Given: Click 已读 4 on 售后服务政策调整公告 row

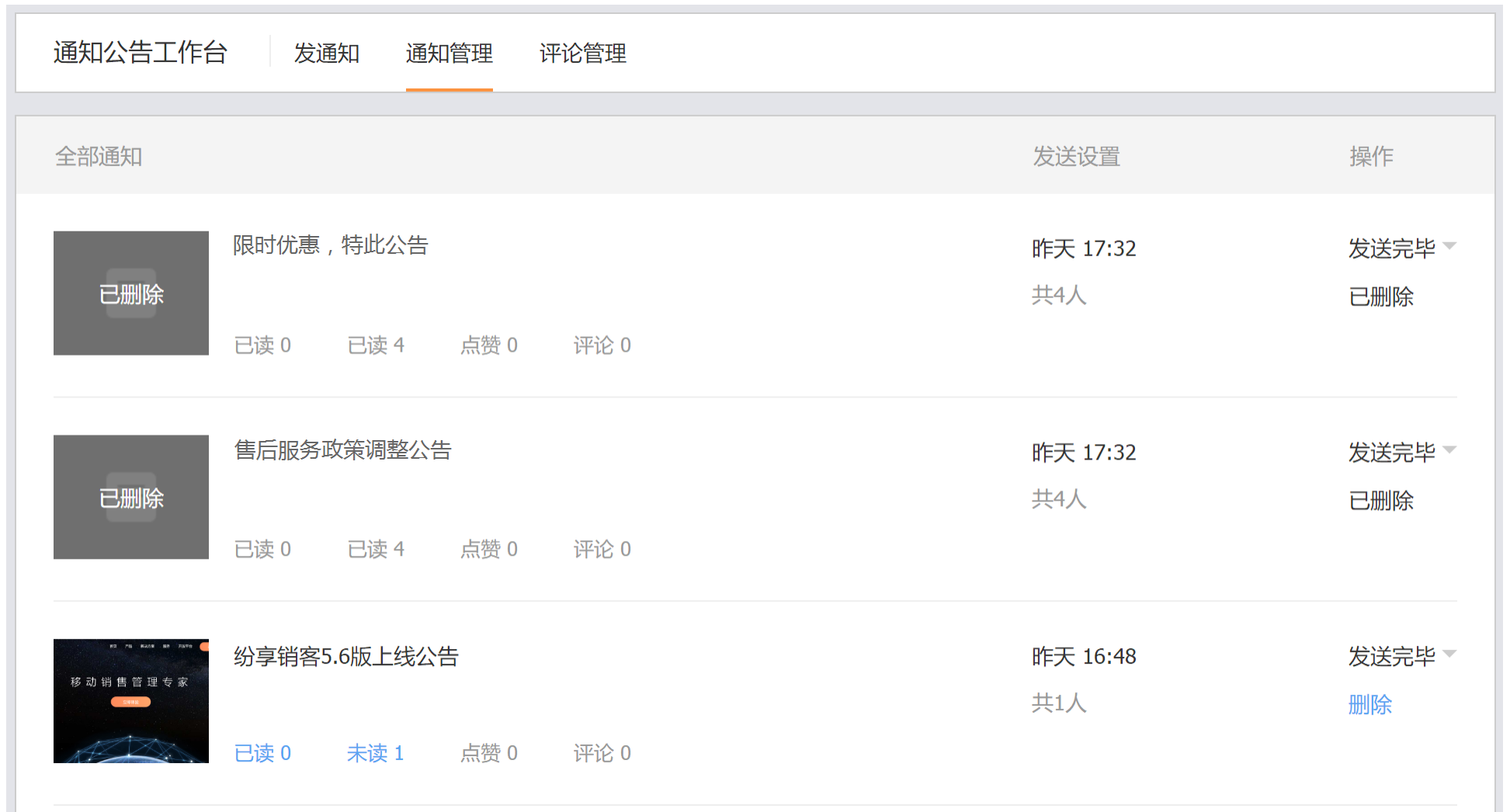Looking at the screenshot, I should (376, 550).
